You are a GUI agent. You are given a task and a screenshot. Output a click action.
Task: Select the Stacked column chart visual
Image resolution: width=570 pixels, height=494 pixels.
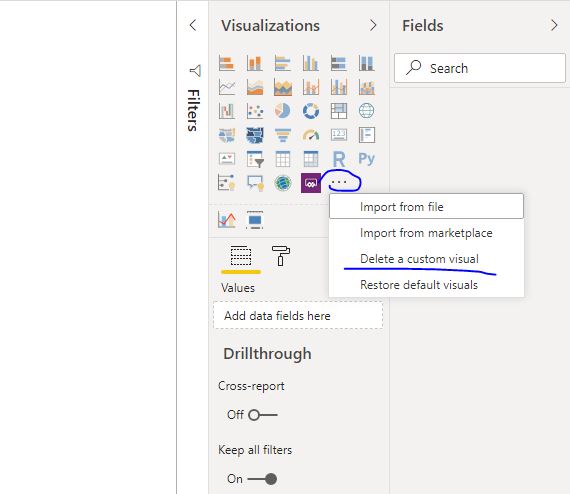[254, 63]
